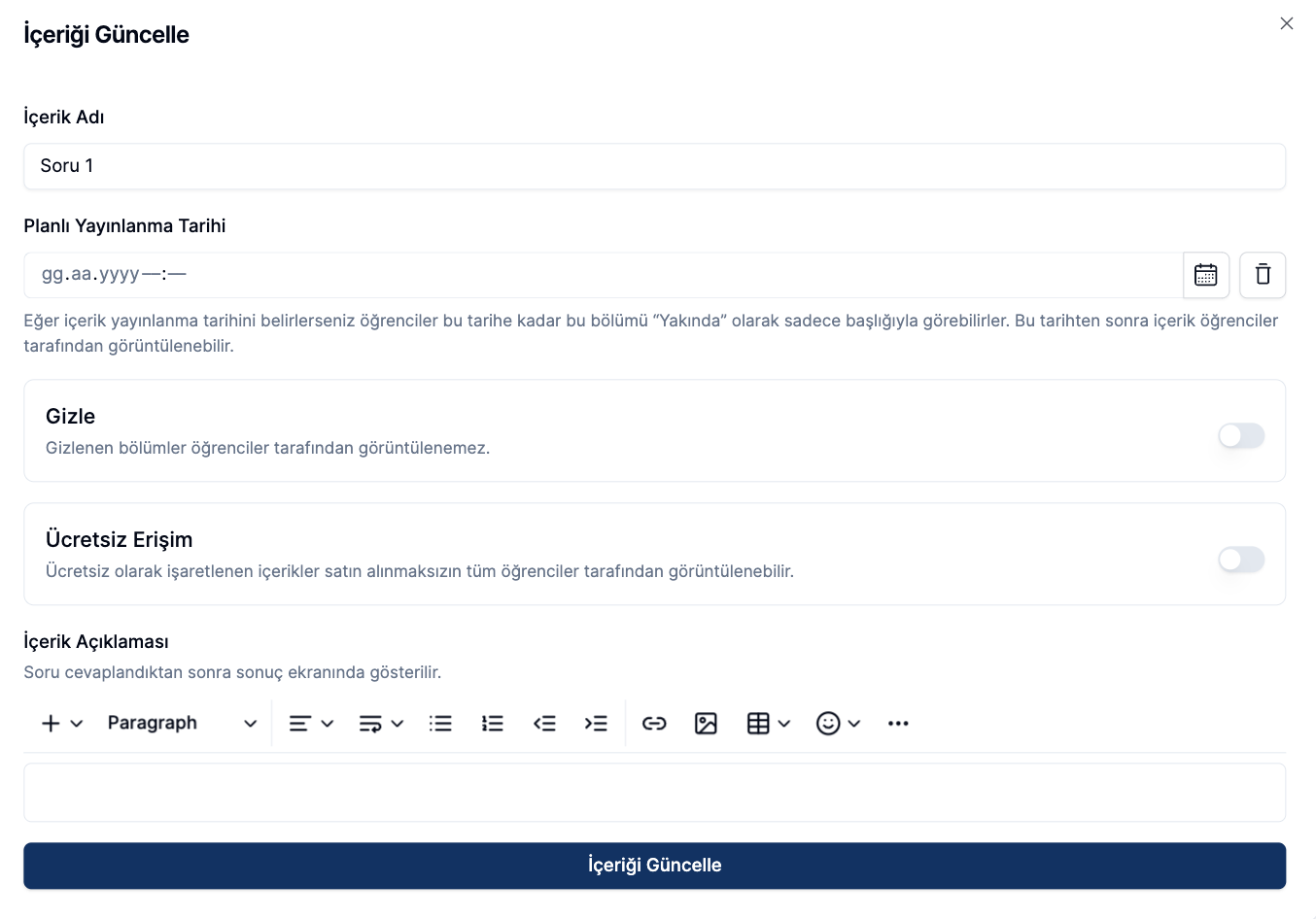1316x919 pixels.
Task: Open the emoji picker dropdown
Action: tap(838, 723)
